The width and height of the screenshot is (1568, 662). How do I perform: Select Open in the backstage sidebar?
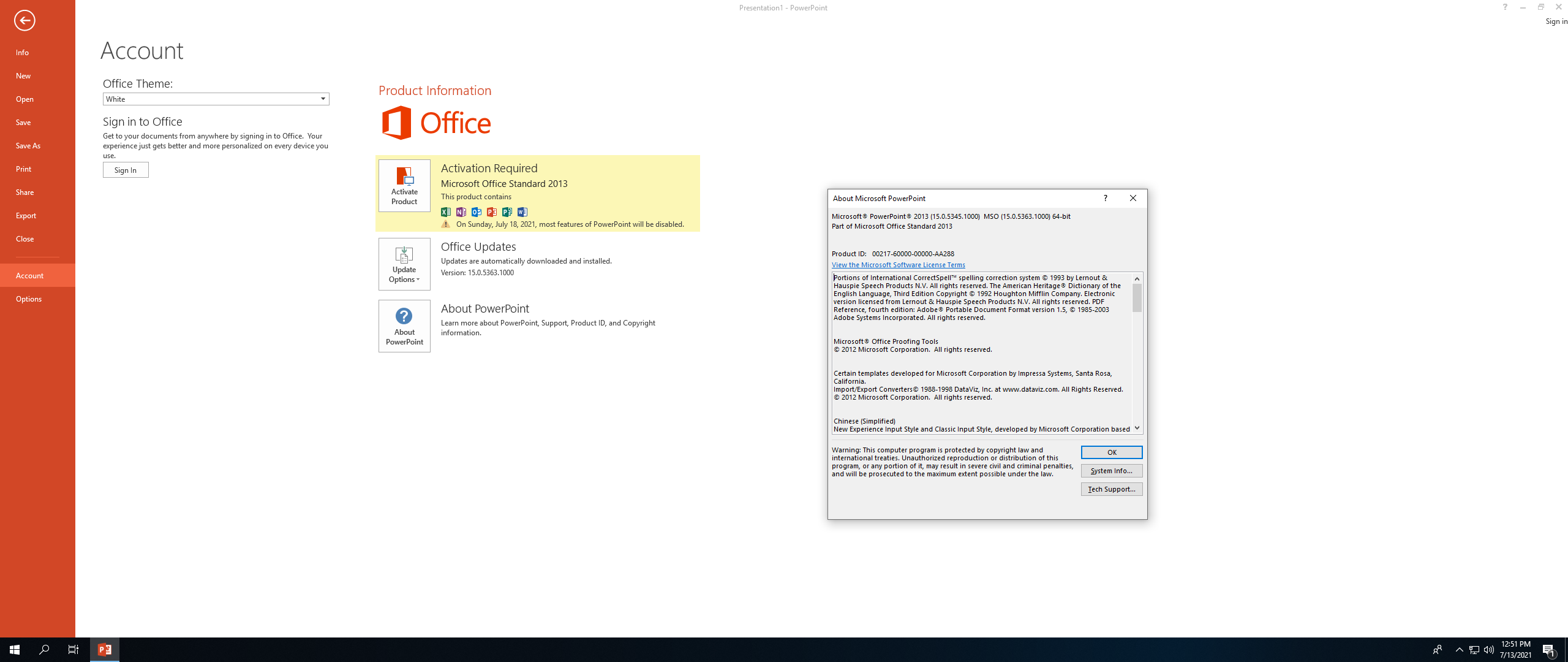coord(37,99)
